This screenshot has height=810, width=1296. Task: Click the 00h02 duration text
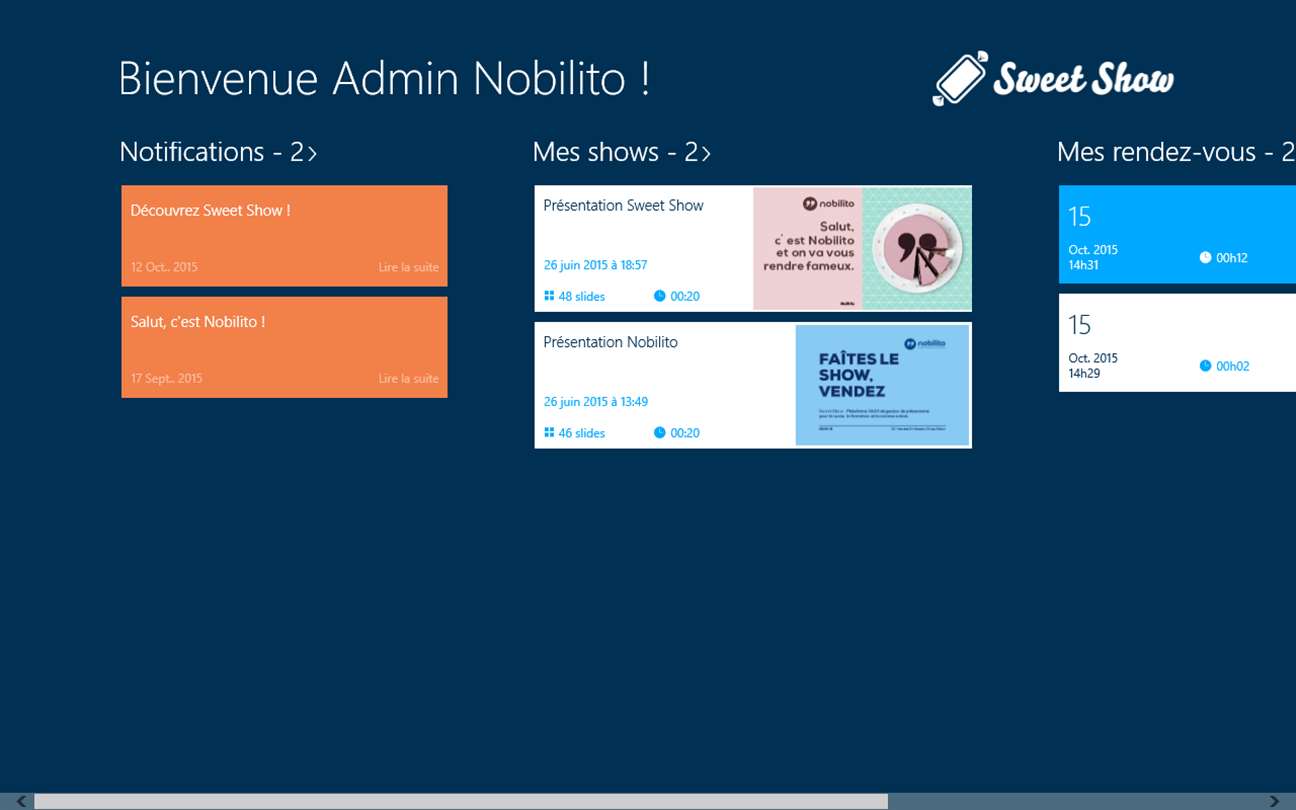click(x=1232, y=366)
